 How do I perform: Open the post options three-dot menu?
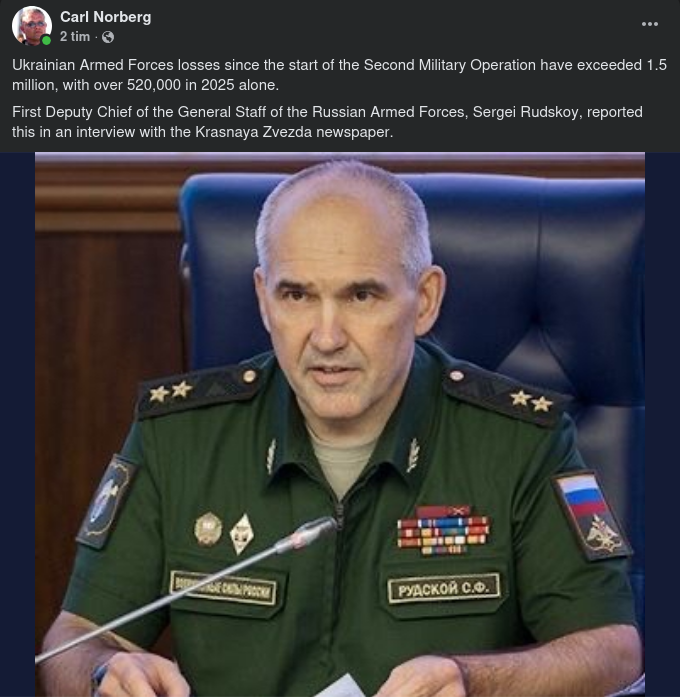649,24
